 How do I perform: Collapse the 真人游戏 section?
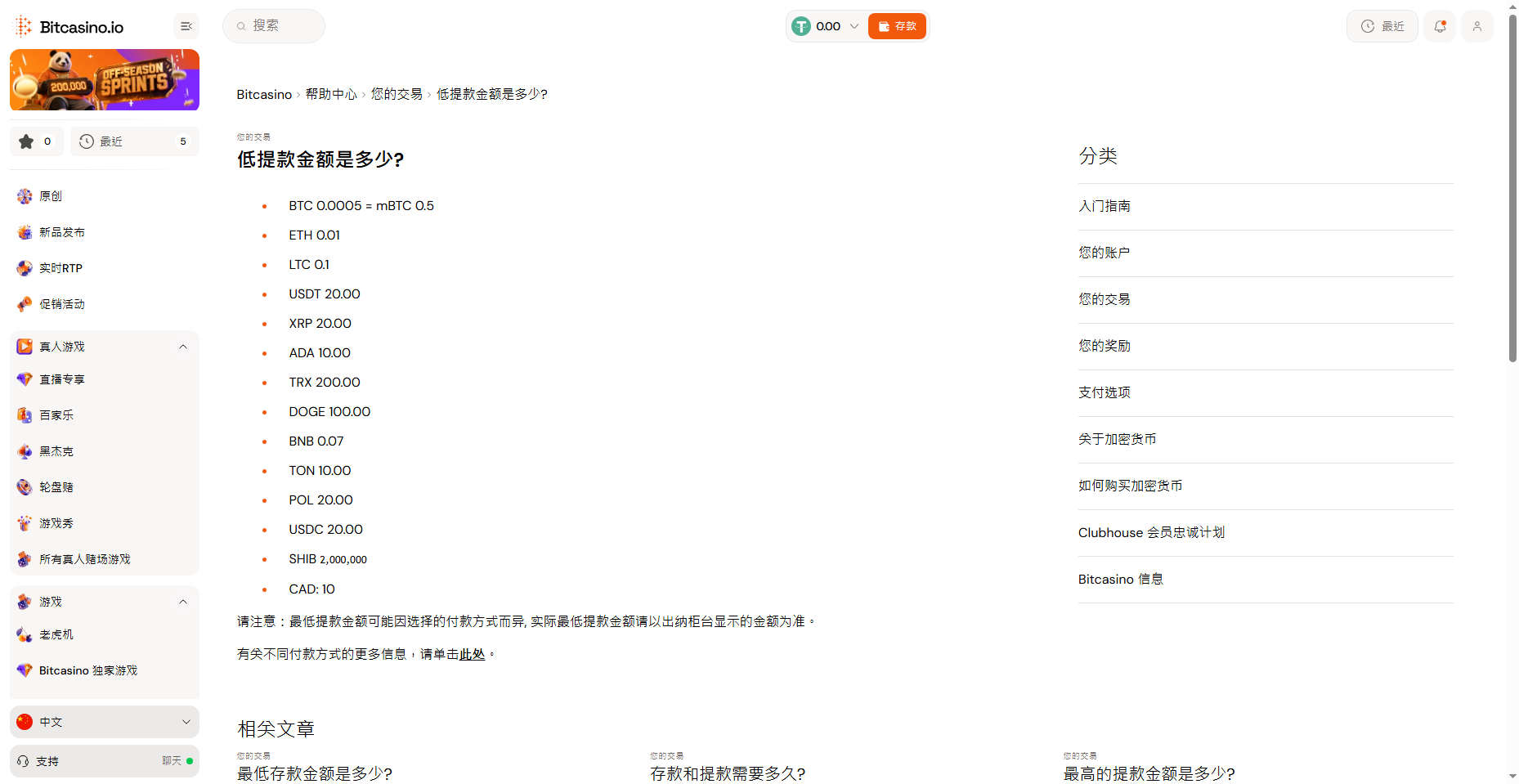[183, 347]
